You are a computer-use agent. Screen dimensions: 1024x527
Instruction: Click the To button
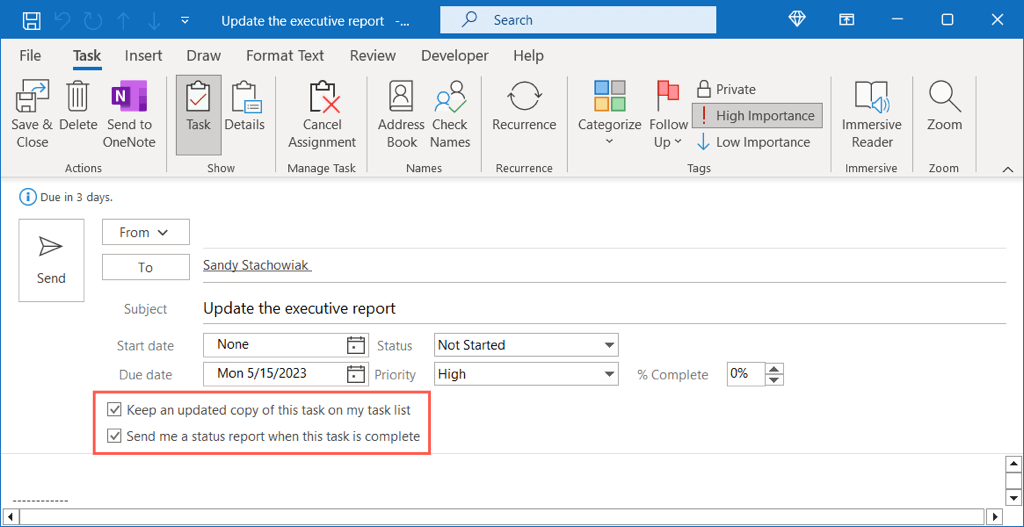tap(146, 267)
